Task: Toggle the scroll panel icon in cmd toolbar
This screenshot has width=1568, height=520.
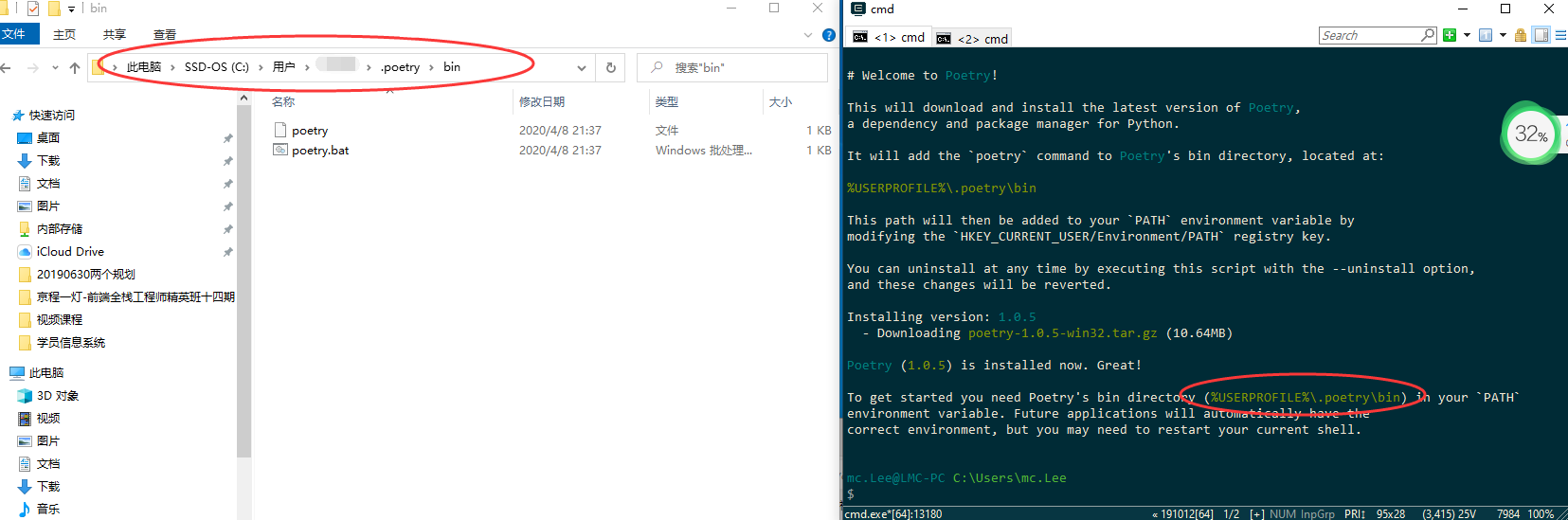Action: 1541,35
